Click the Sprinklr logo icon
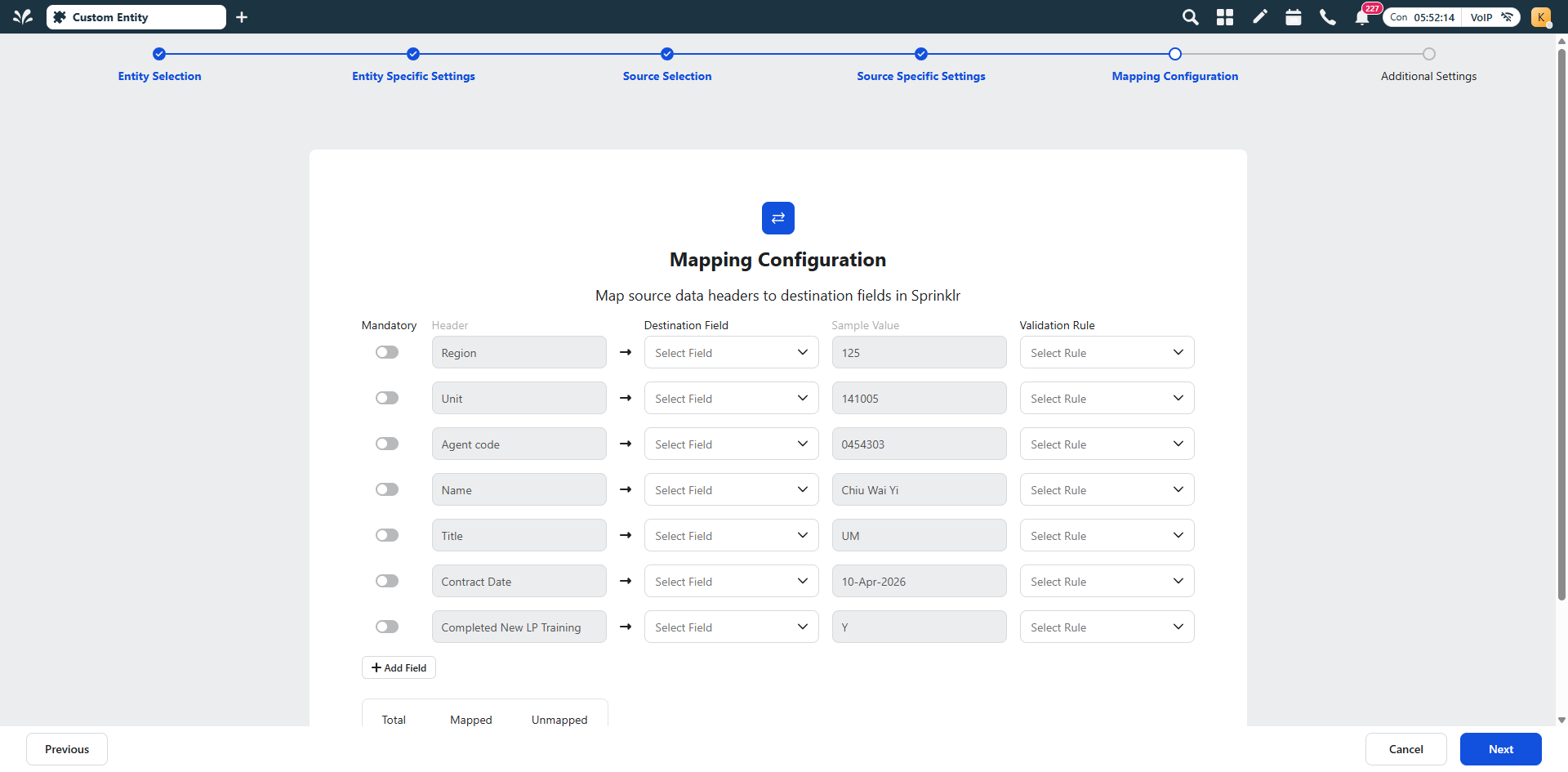The width and height of the screenshot is (1568, 772). coord(23,17)
